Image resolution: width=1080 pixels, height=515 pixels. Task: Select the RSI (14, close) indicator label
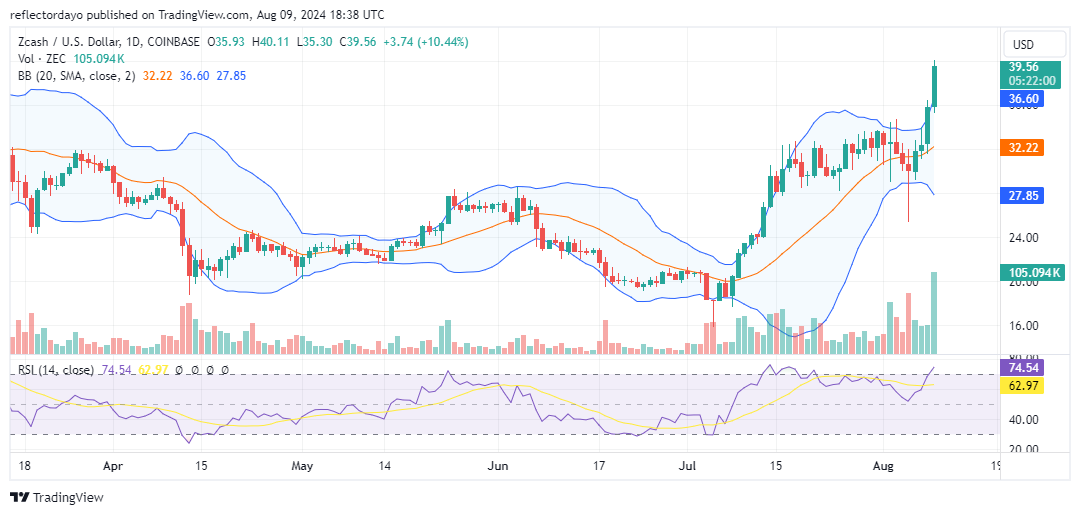[x=56, y=370]
